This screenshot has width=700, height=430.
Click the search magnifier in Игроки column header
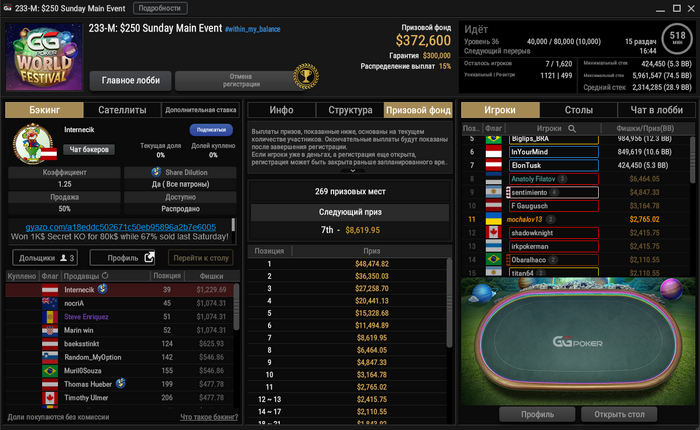point(572,129)
